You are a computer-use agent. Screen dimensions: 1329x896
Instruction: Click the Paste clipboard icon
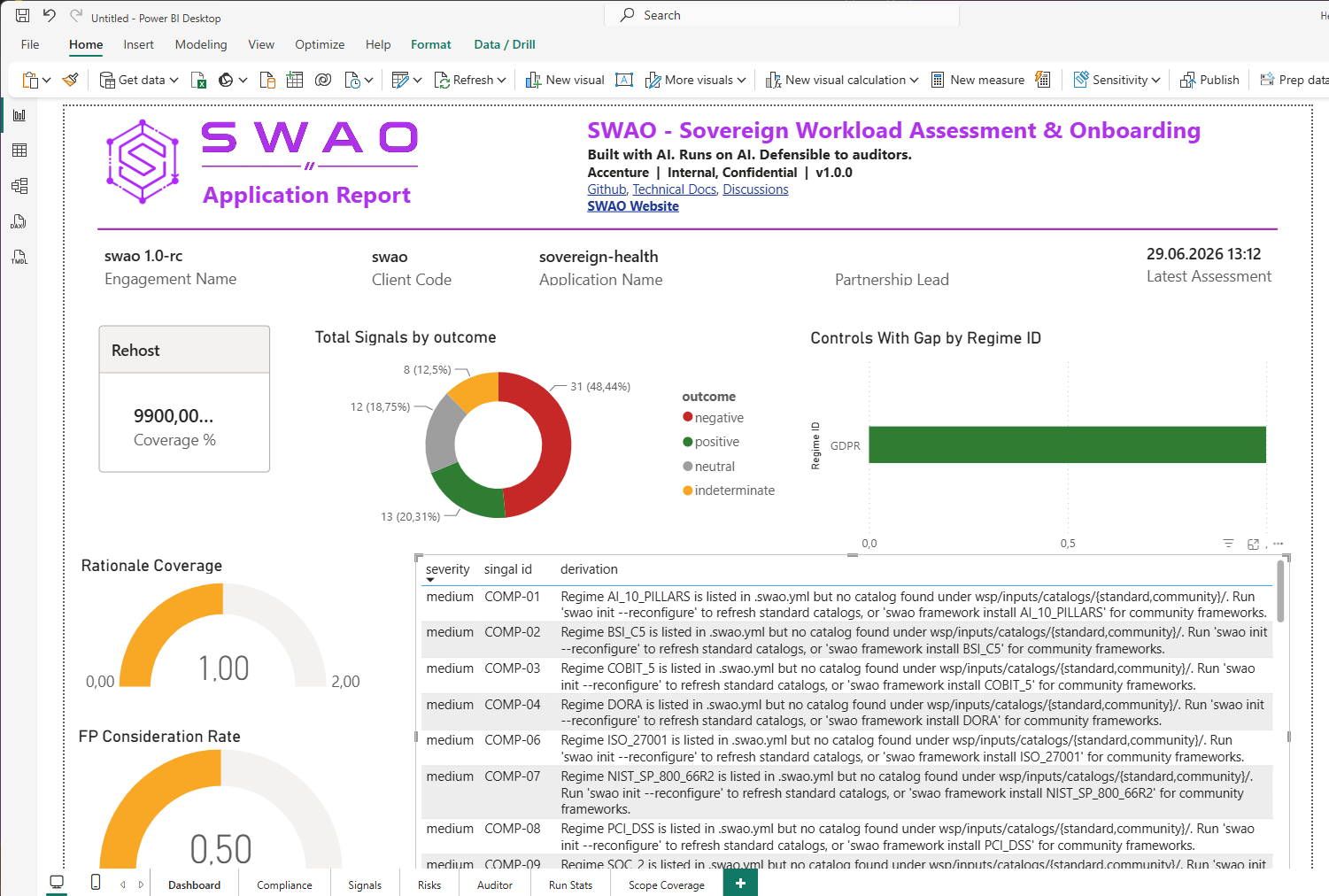(x=30, y=80)
